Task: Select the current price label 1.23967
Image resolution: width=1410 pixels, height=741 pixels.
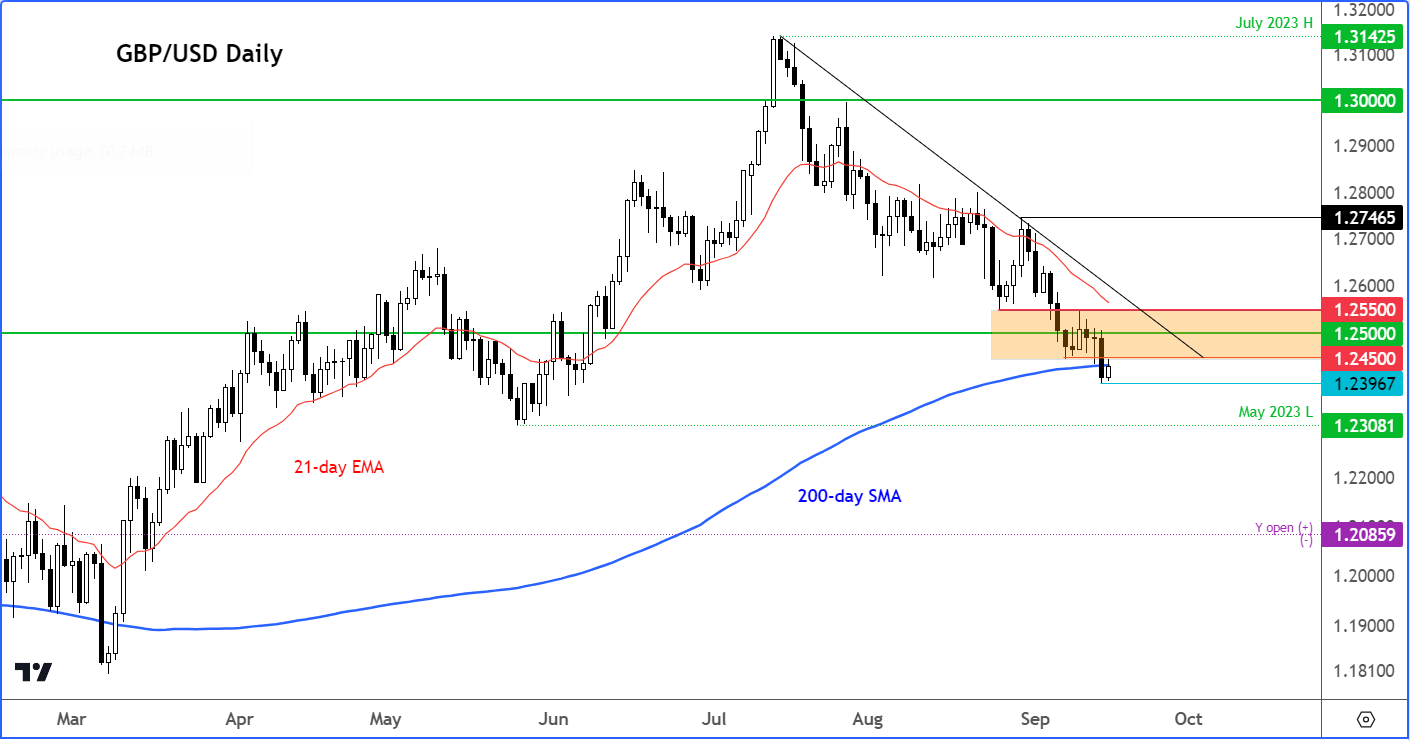Action: [1361, 383]
